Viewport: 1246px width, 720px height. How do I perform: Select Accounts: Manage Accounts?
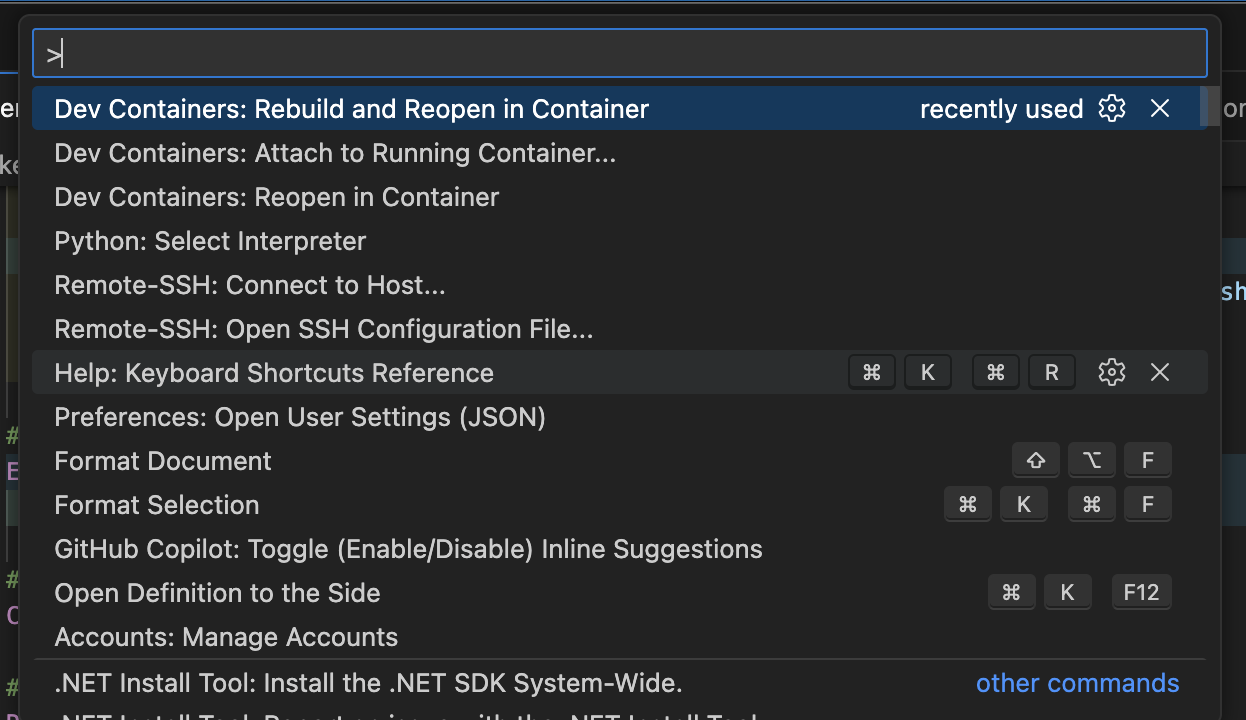click(226, 637)
